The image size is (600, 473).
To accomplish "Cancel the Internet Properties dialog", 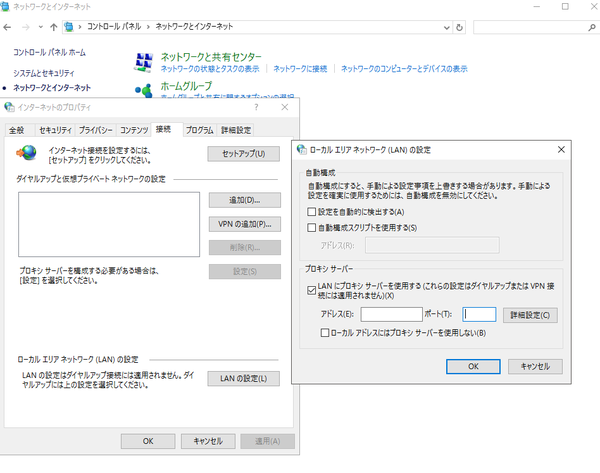I will 208,441.
